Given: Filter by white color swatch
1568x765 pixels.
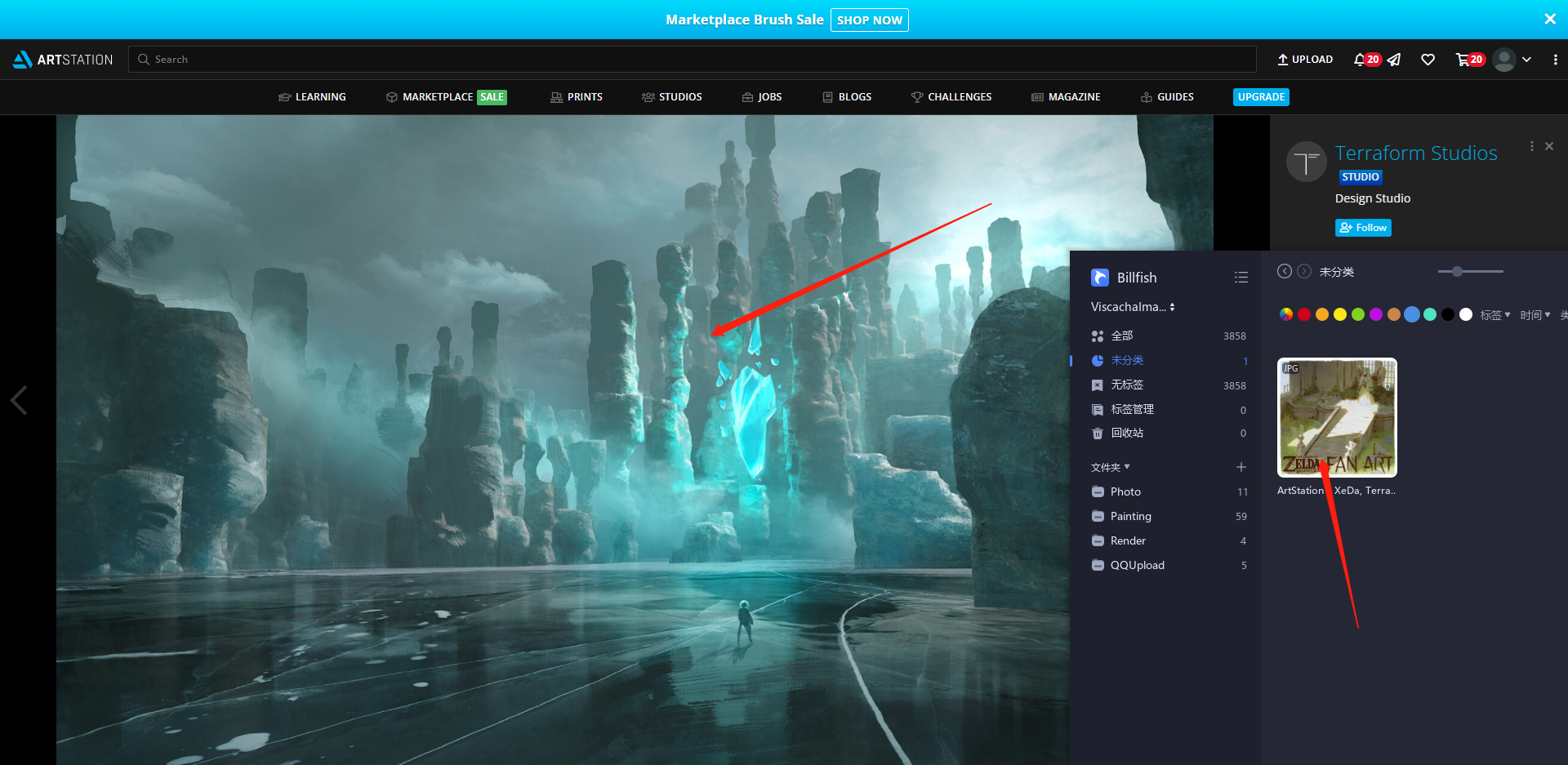Looking at the screenshot, I should pyautogui.click(x=1466, y=314).
